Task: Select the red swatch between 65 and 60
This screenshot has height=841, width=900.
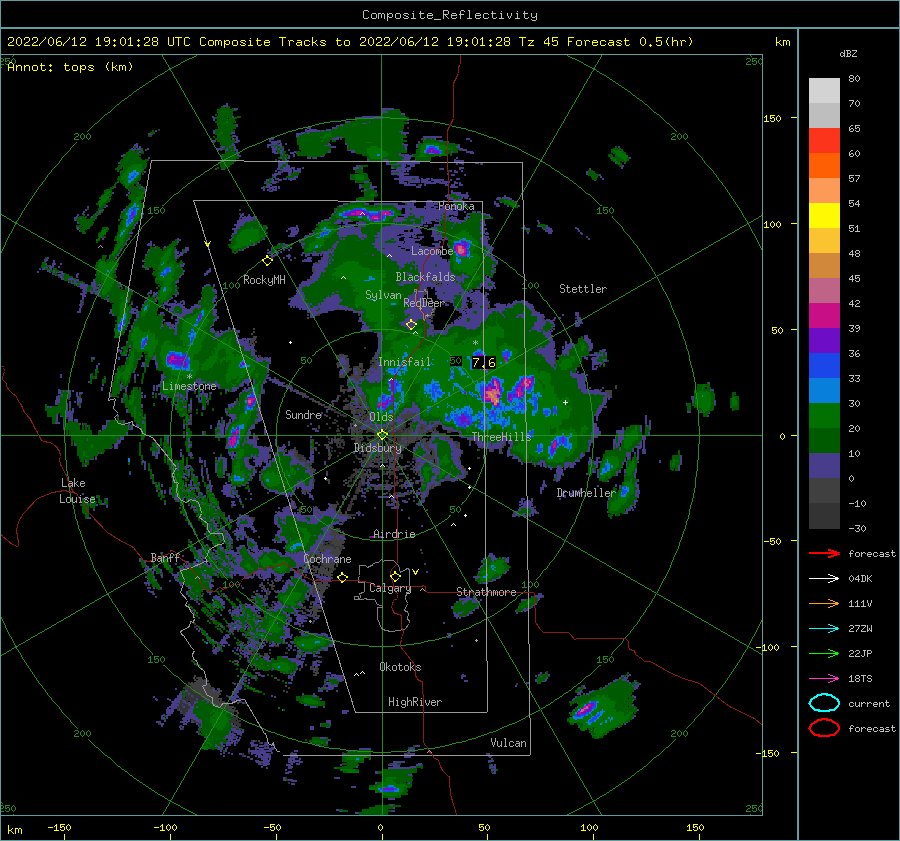Action: tap(824, 141)
